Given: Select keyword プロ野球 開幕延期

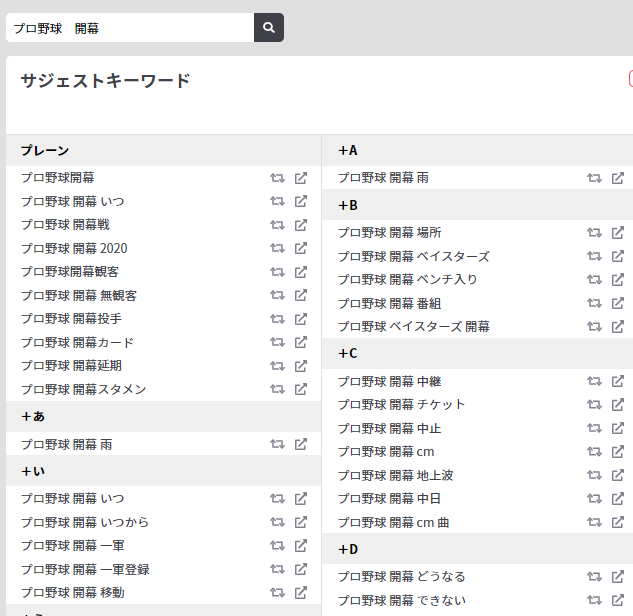Looking at the screenshot, I should pyautogui.click(x=71, y=366).
